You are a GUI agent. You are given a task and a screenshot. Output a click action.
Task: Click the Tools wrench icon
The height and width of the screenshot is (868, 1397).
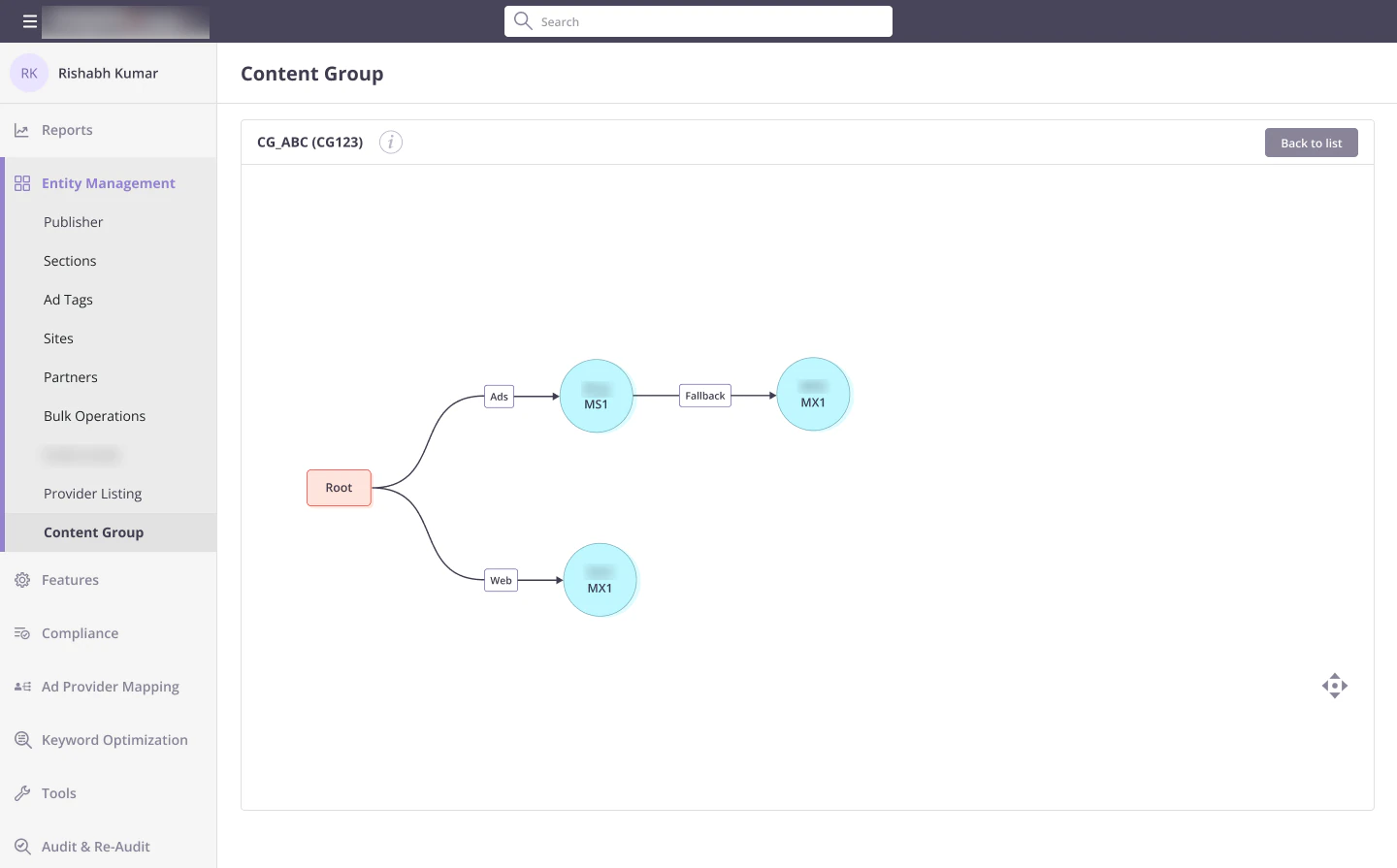22,793
